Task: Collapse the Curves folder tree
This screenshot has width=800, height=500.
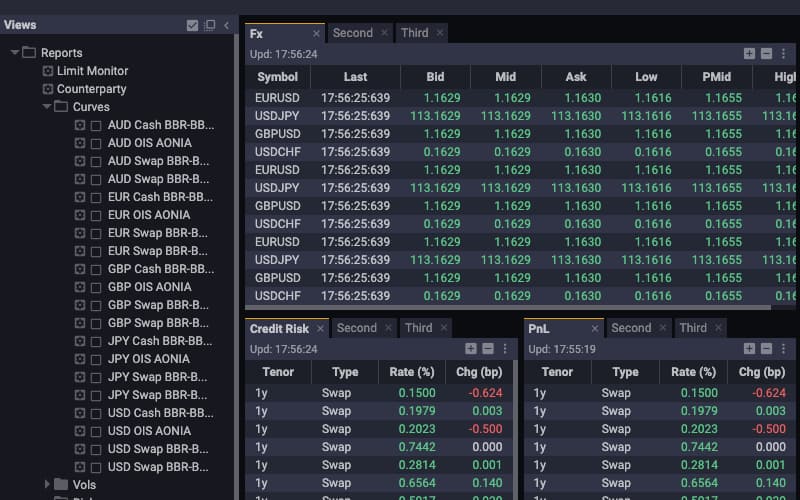Action: 47,107
